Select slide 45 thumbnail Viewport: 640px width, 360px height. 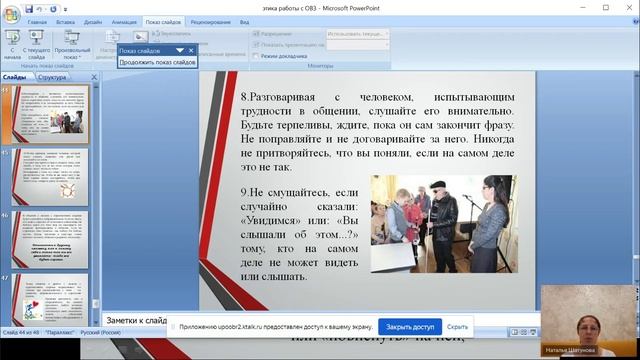pyautogui.click(x=50, y=177)
